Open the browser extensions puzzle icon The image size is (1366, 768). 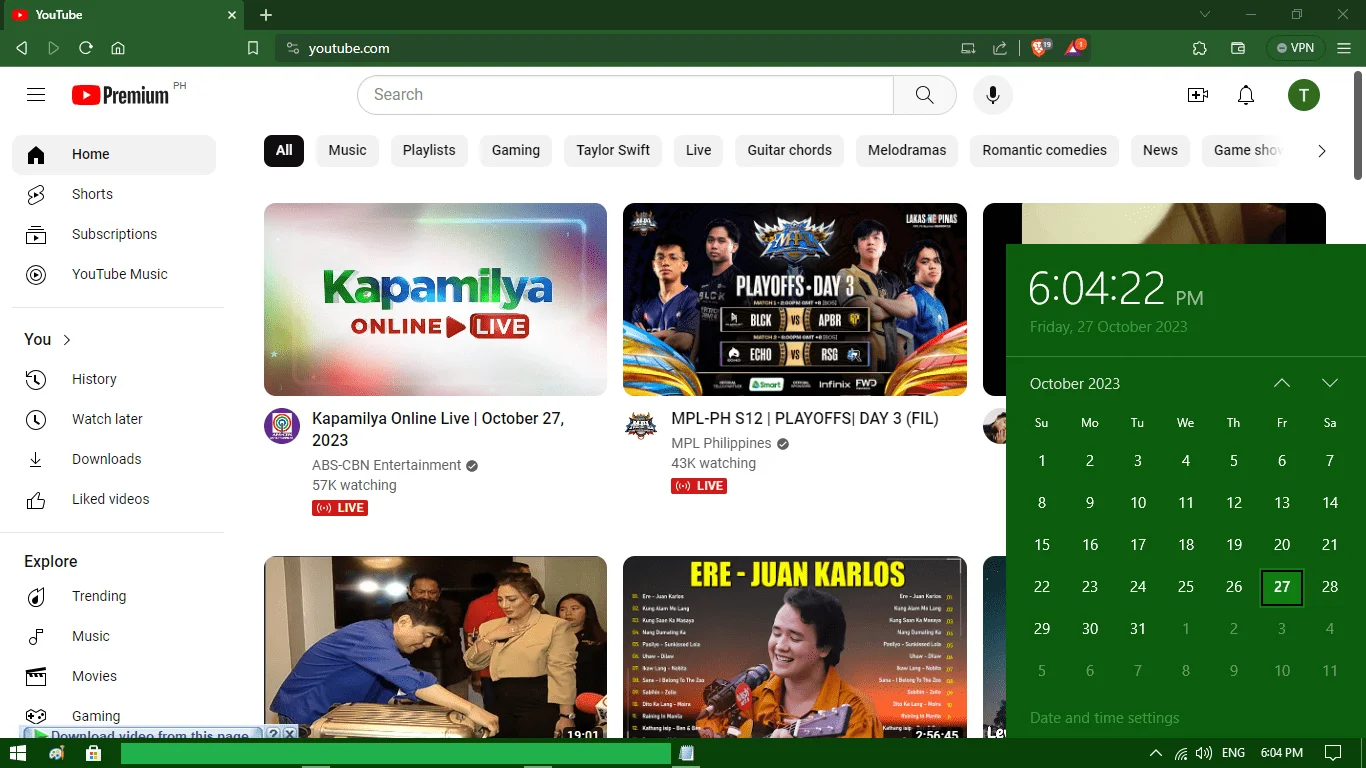1200,48
